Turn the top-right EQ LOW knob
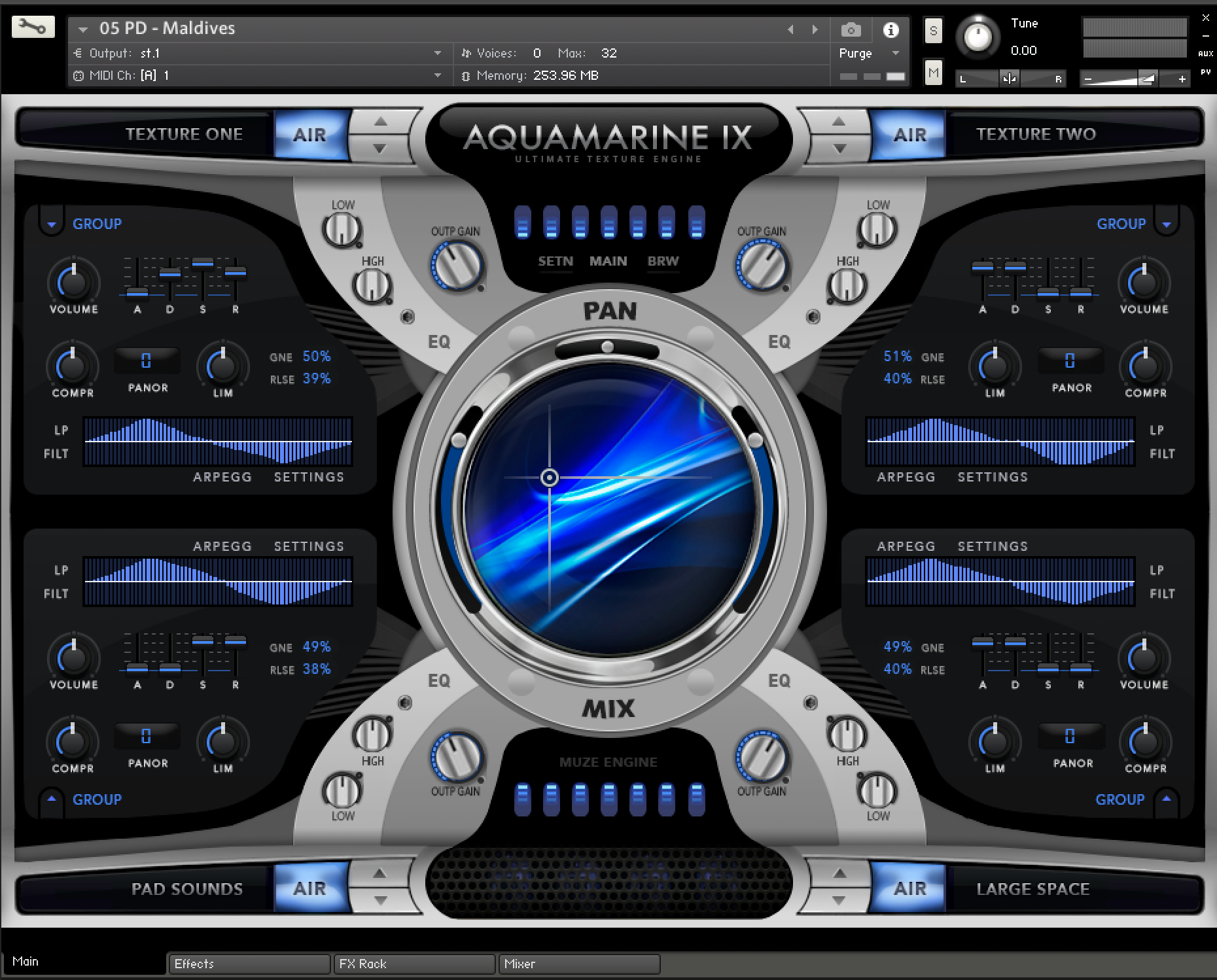 click(x=877, y=229)
